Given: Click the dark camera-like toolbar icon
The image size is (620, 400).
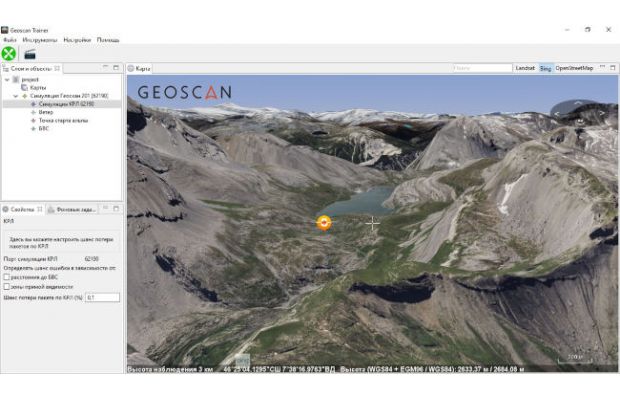Looking at the screenshot, I should 30,54.
